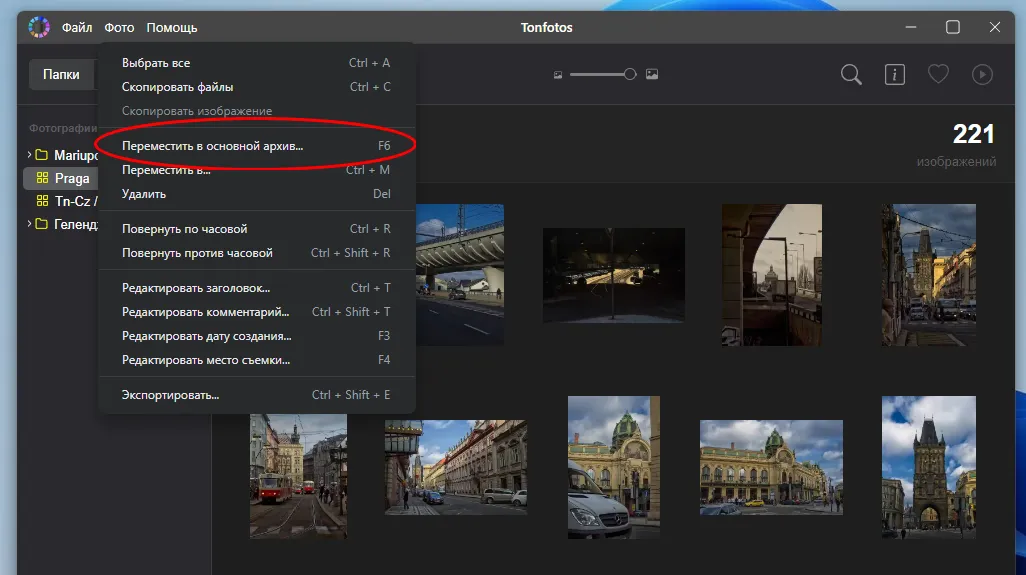Expand the Mariupol folder arrow
Image resolution: width=1026 pixels, height=575 pixels.
(x=29, y=155)
